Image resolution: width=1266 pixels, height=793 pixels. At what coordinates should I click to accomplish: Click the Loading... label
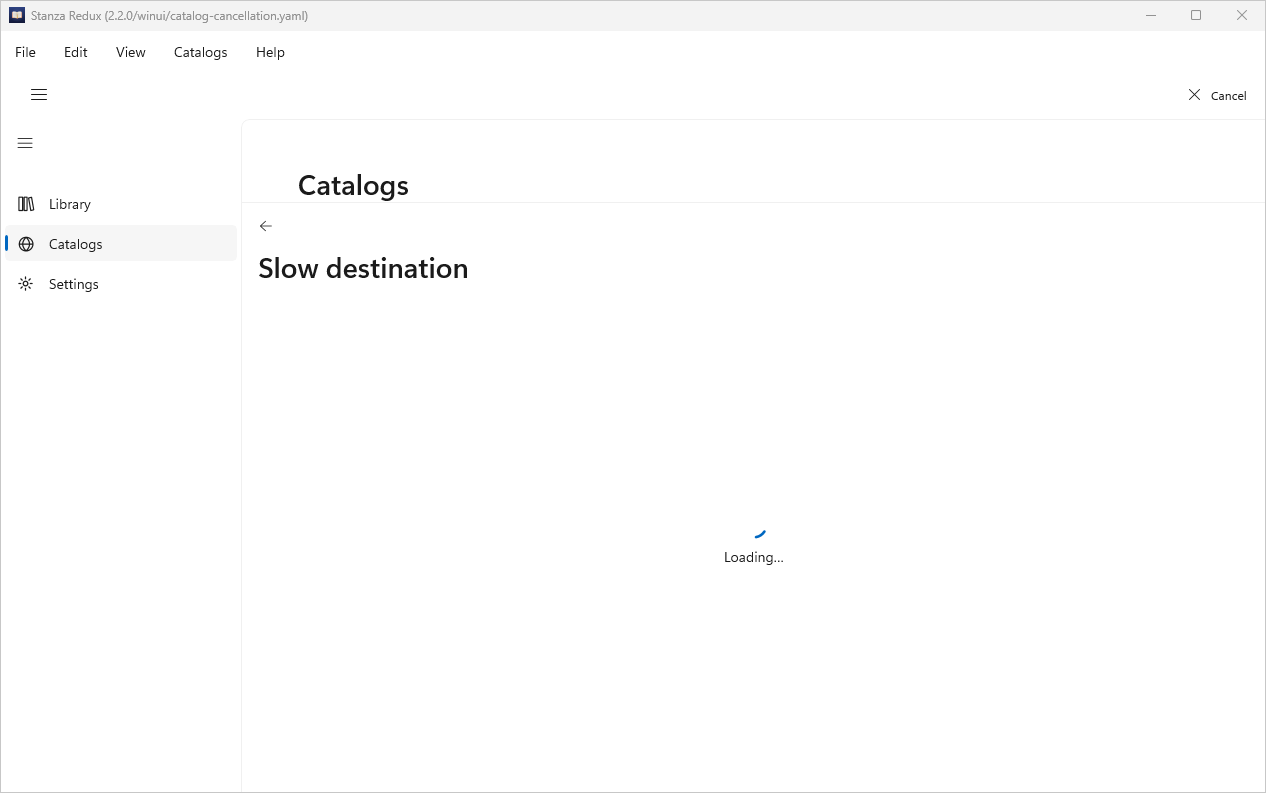(x=754, y=557)
